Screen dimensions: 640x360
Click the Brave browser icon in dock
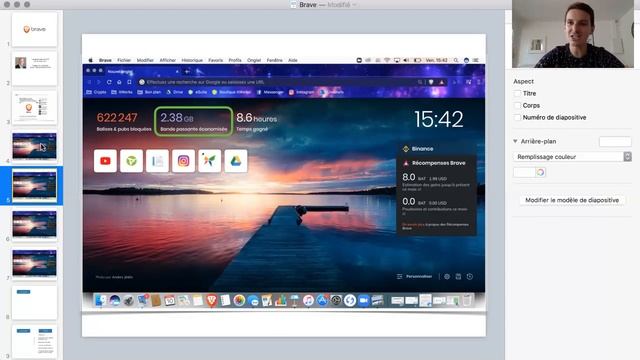(x=211, y=301)
